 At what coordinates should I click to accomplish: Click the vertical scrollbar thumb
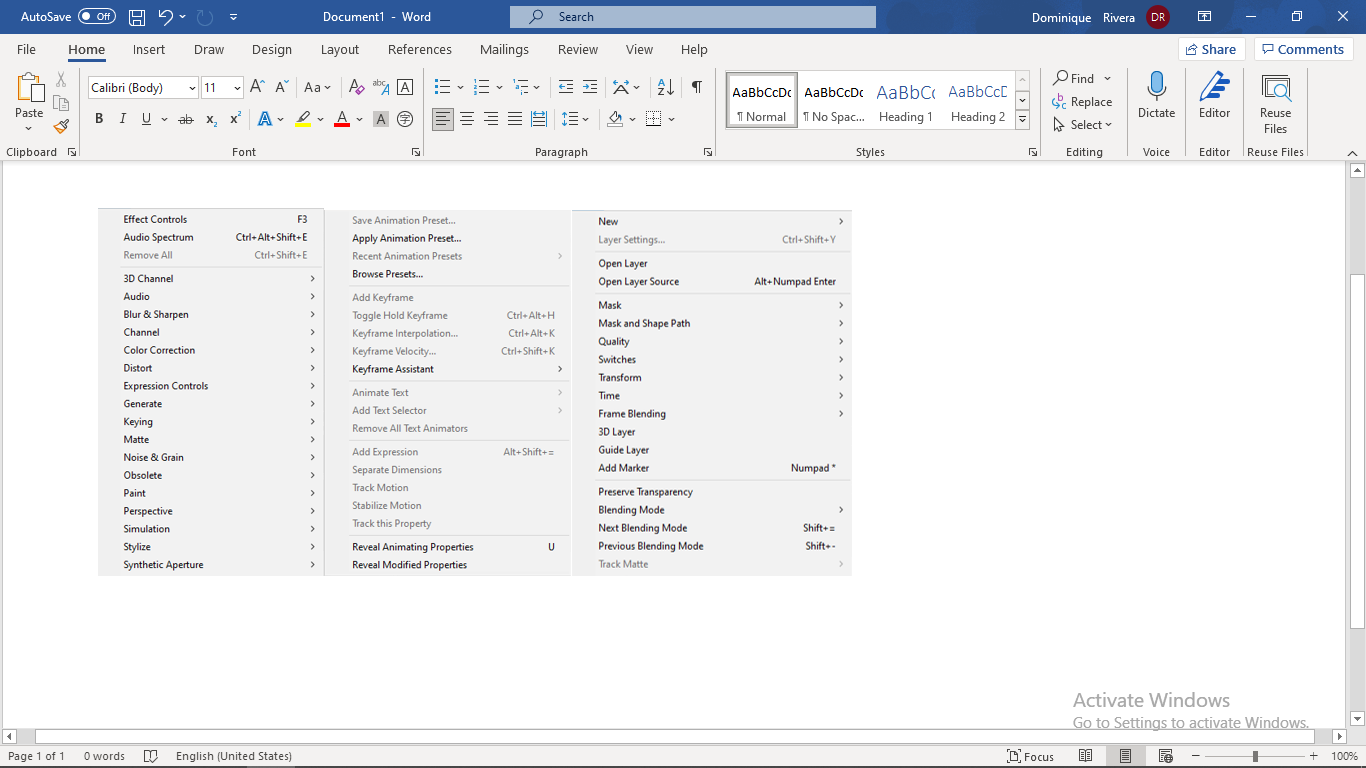(x=1357, y=450)
